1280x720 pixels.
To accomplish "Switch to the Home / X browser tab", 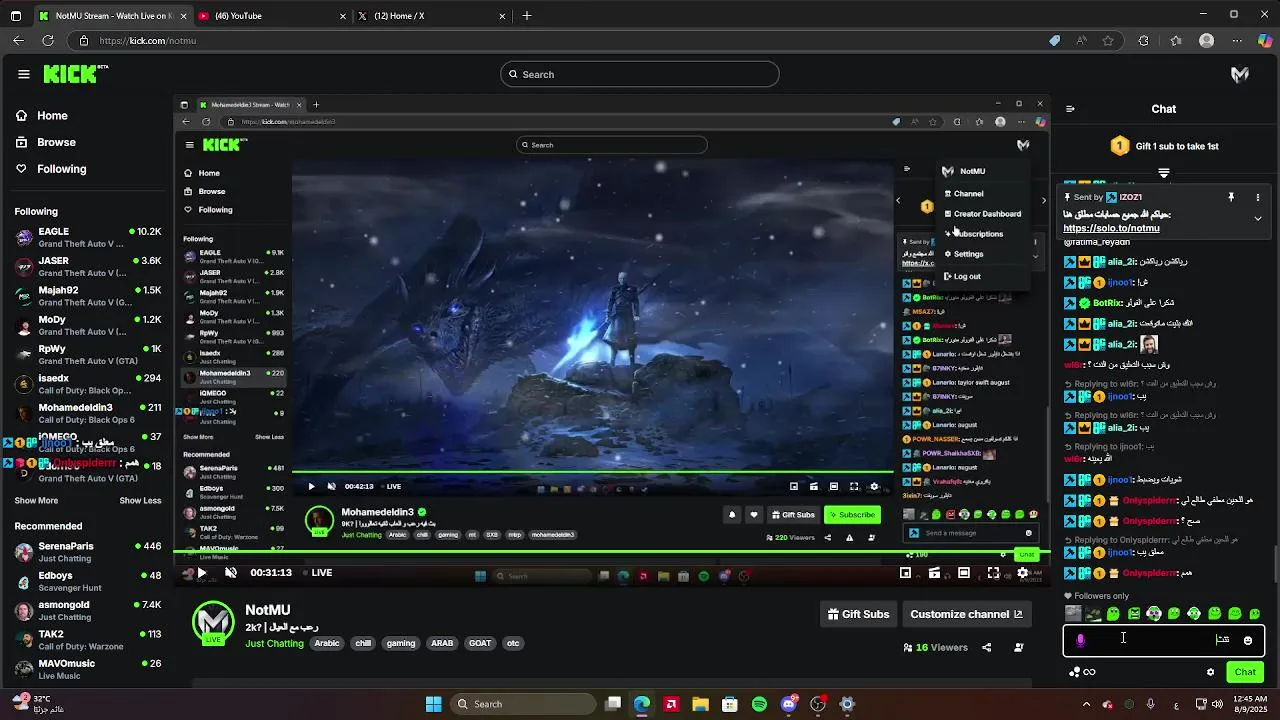I will coord(432,16).
